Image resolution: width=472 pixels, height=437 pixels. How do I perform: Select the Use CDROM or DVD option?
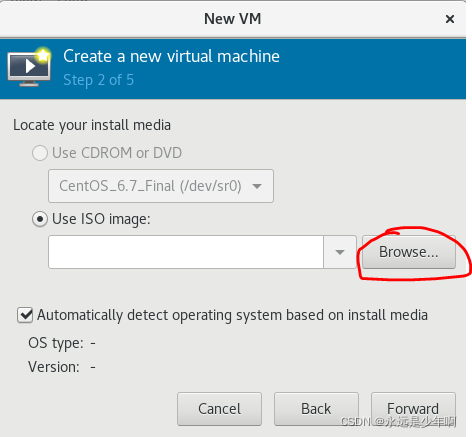pyautogui.click(x=40, y=153)
